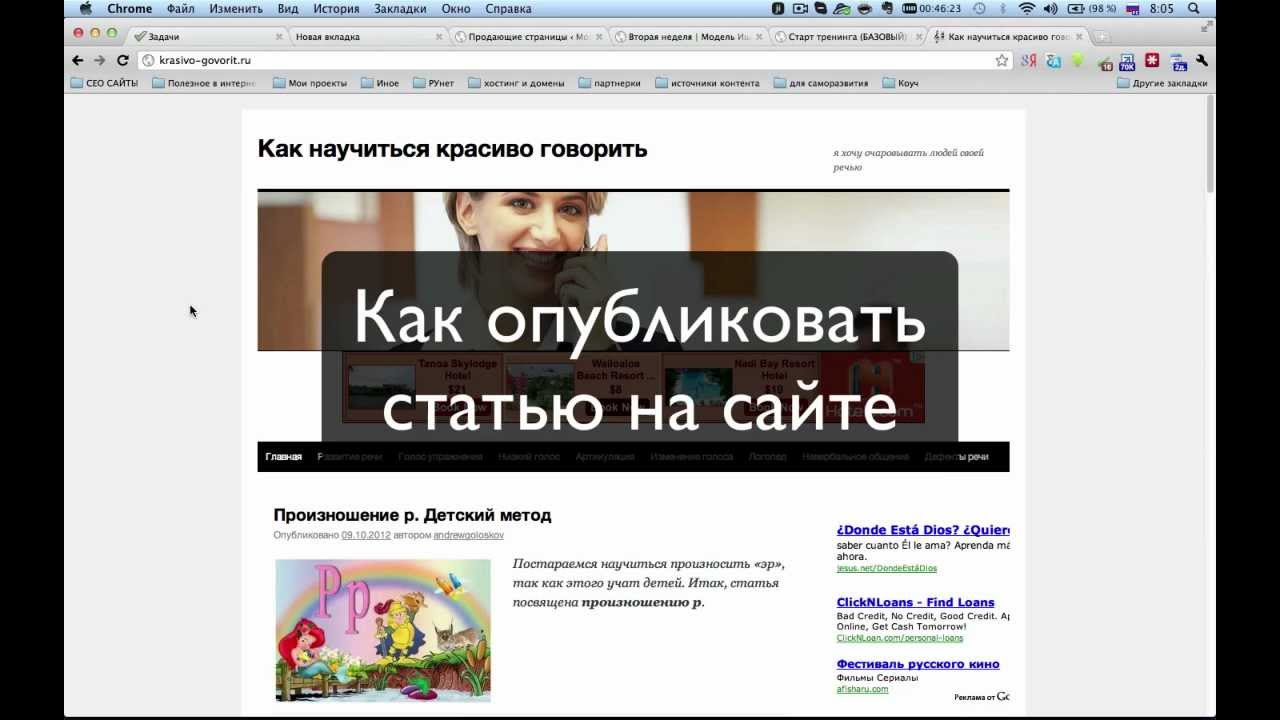Open the site title Как научиться красиво говорить

click(x=452, y=149)
